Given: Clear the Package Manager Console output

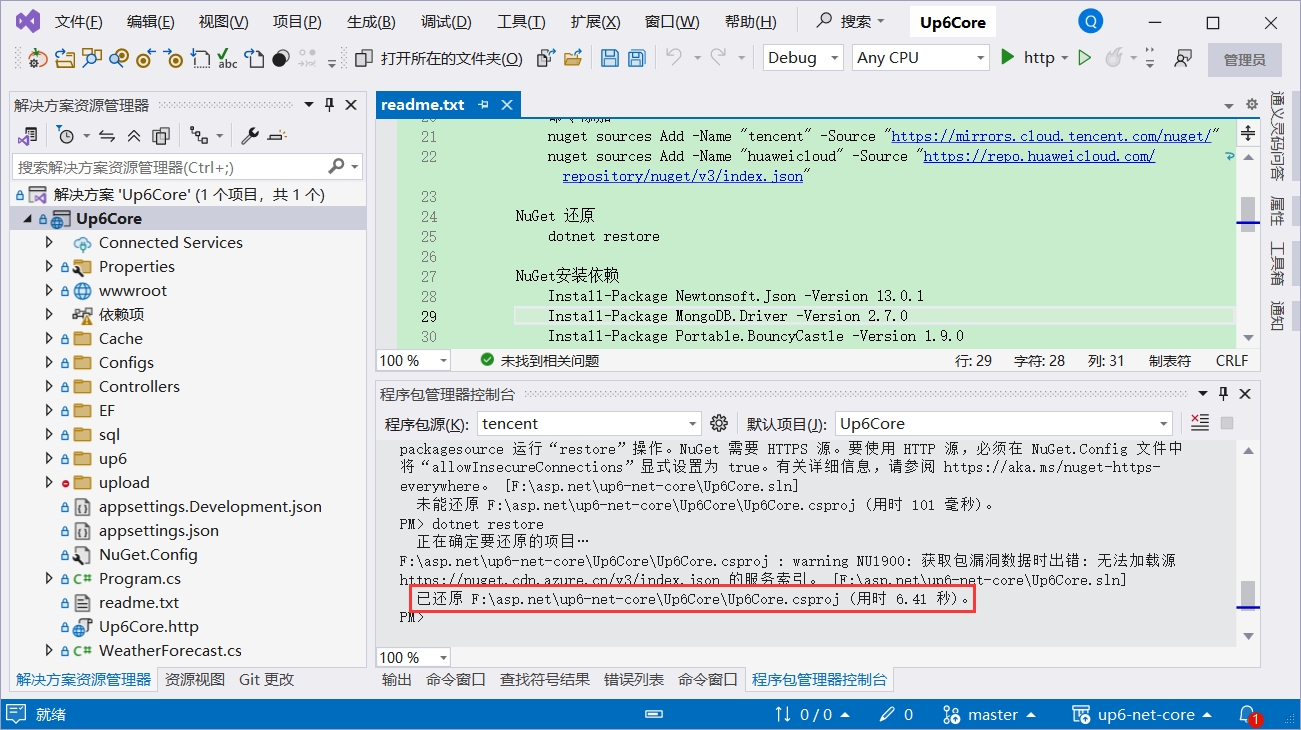Looking at the screenshot, I should (x=1200, y=423).
